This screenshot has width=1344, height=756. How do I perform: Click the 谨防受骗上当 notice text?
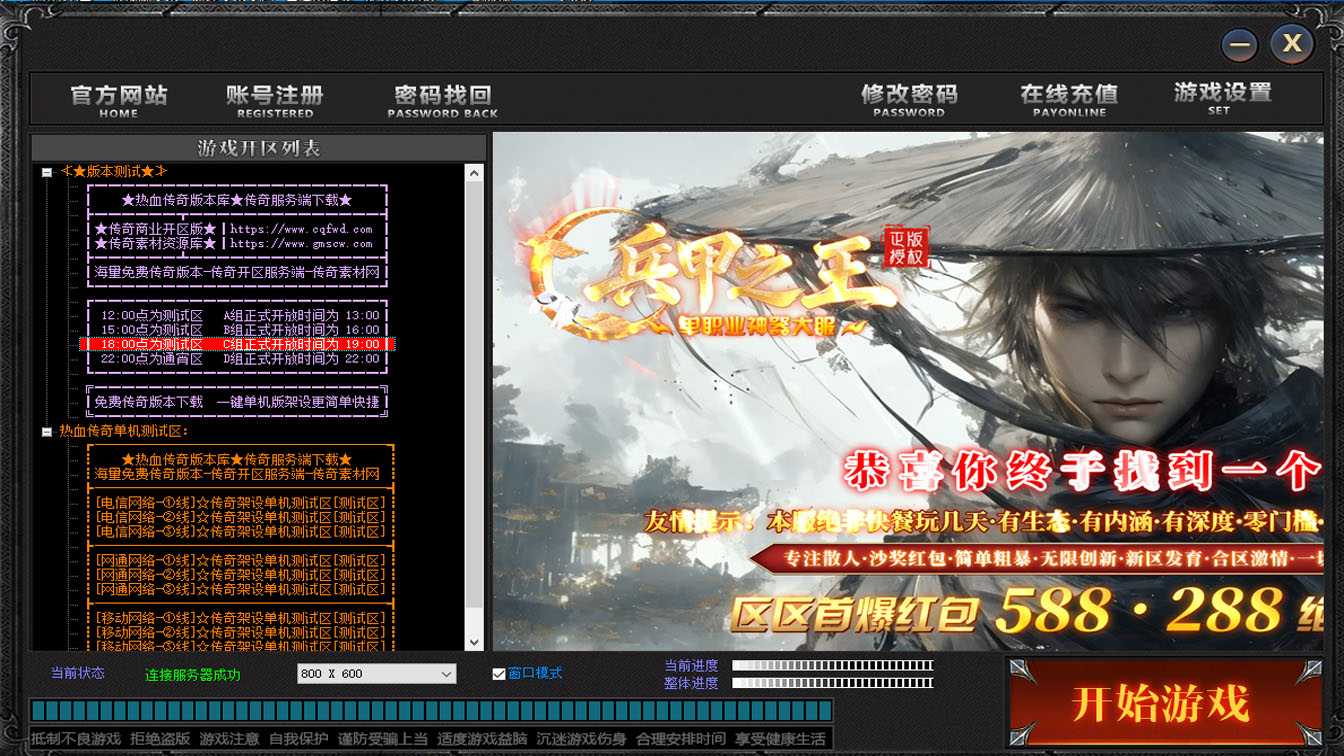tap(382, 739)
